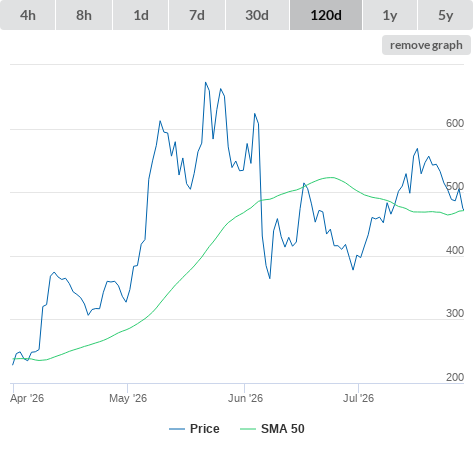Click the SMA 50 line peak near 500
This screenshot has height=455, width=474.
330,177
